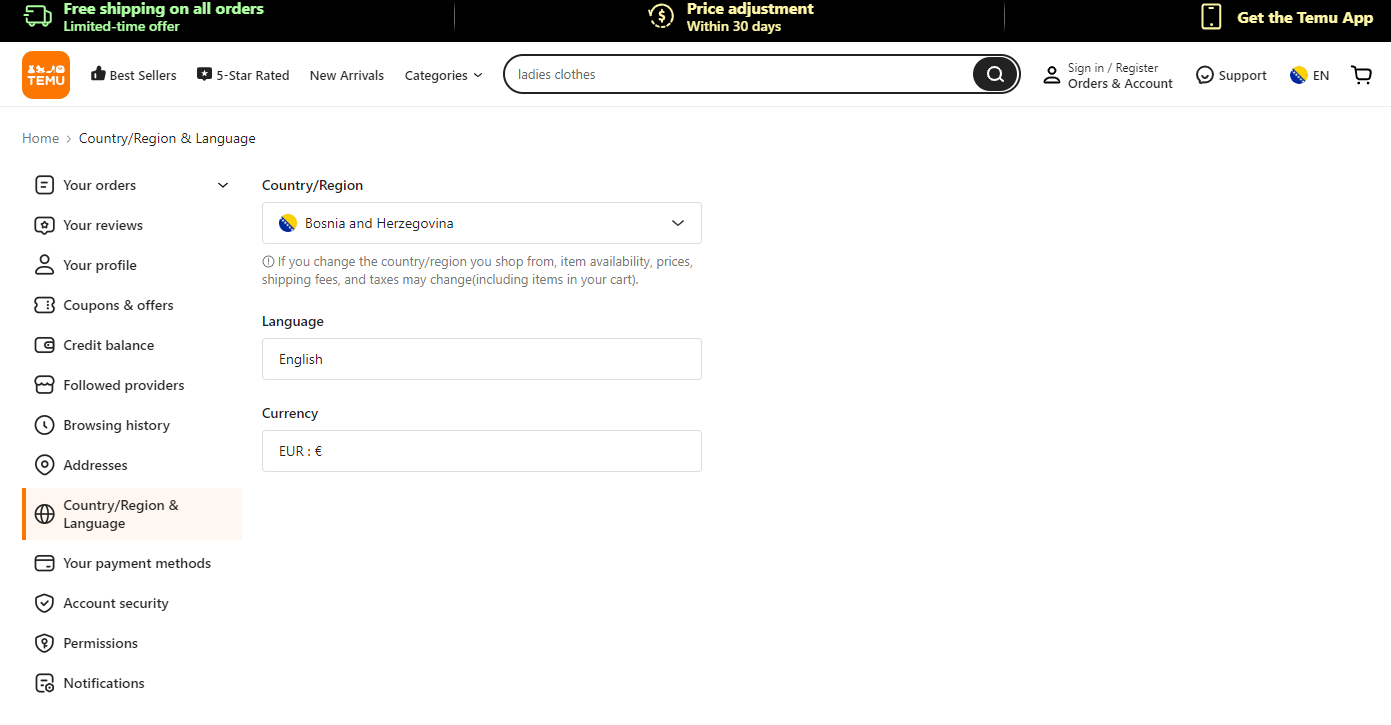This screenshot has height=725, width=1391.
Task: View Browsing history
Action: click(x=117, y=425)
